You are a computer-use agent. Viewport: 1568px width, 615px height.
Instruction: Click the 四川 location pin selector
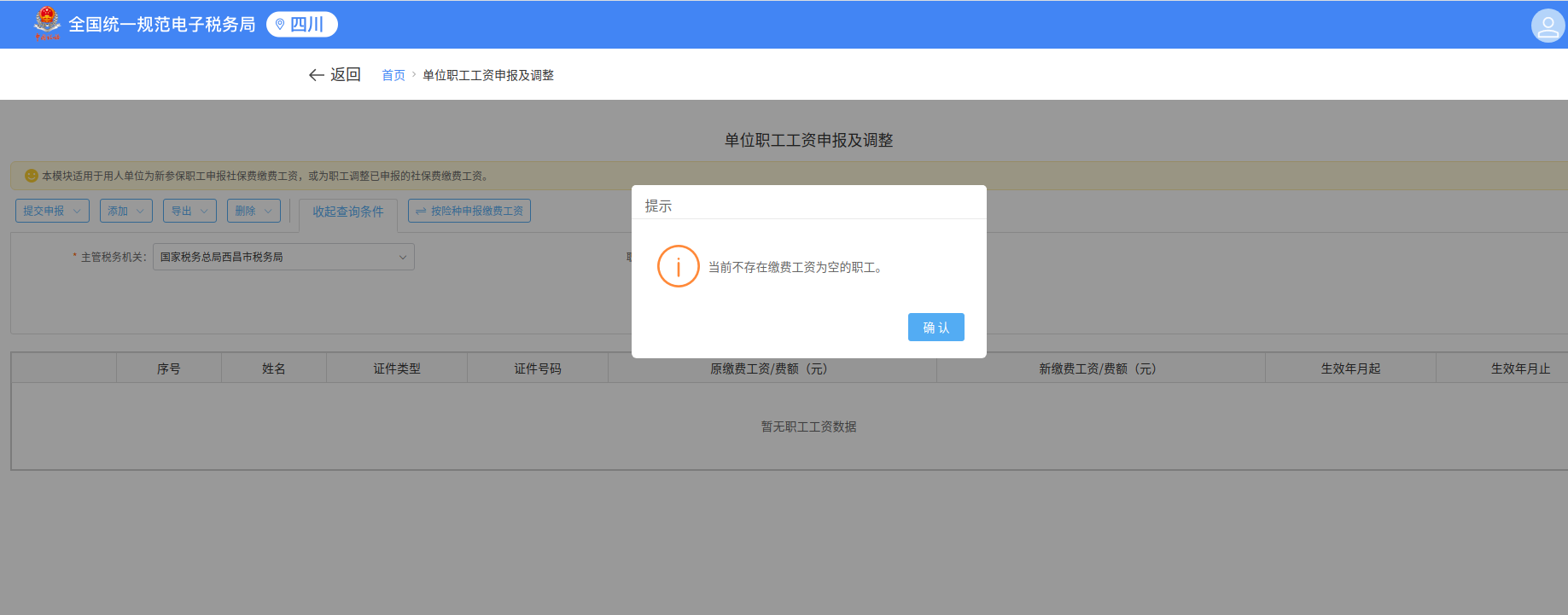[x=301, y=25]
